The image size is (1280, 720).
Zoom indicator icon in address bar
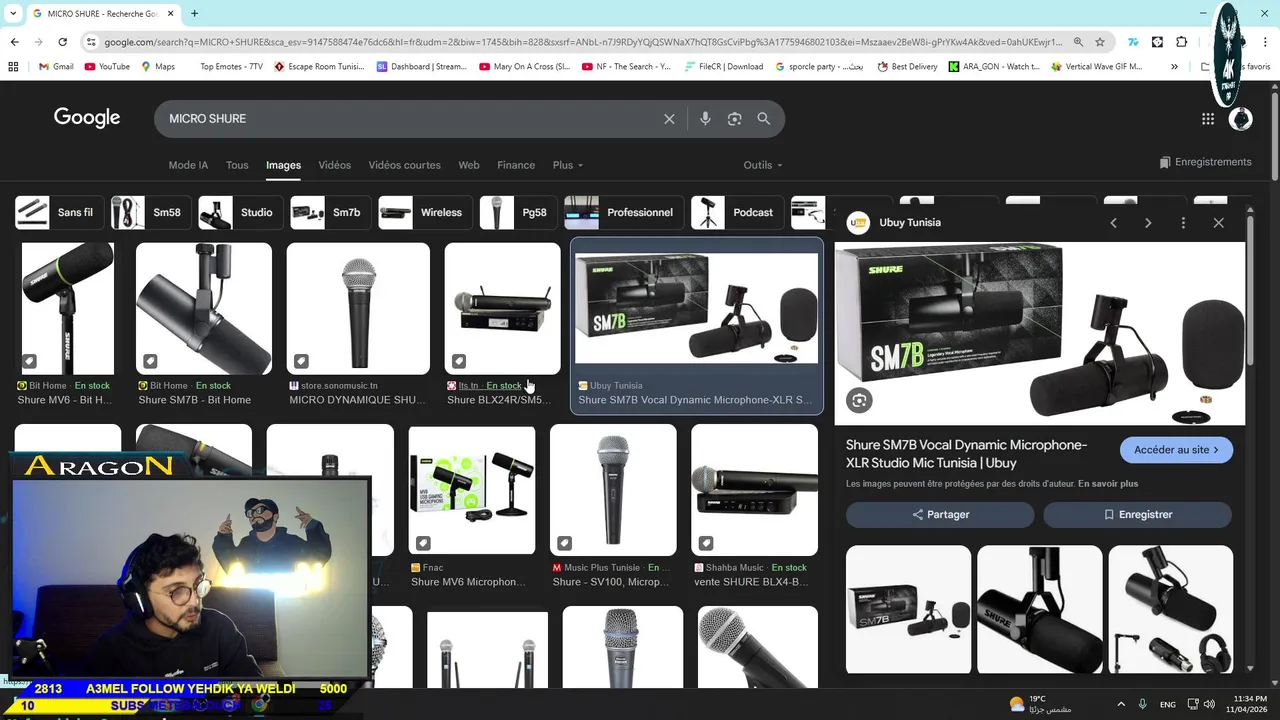(1078, 42)
